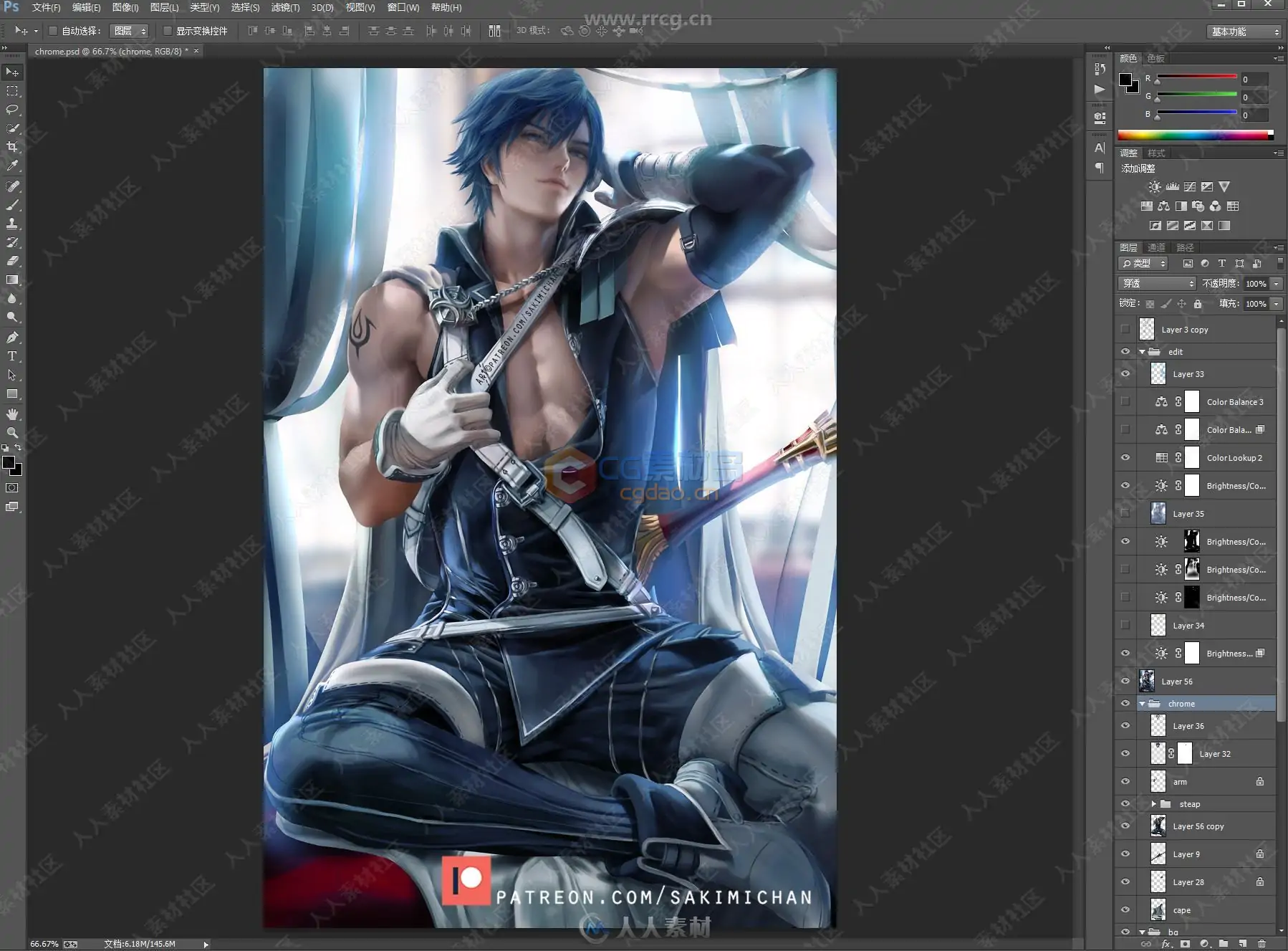Collapse the edit layer group

coord(1142,352)
